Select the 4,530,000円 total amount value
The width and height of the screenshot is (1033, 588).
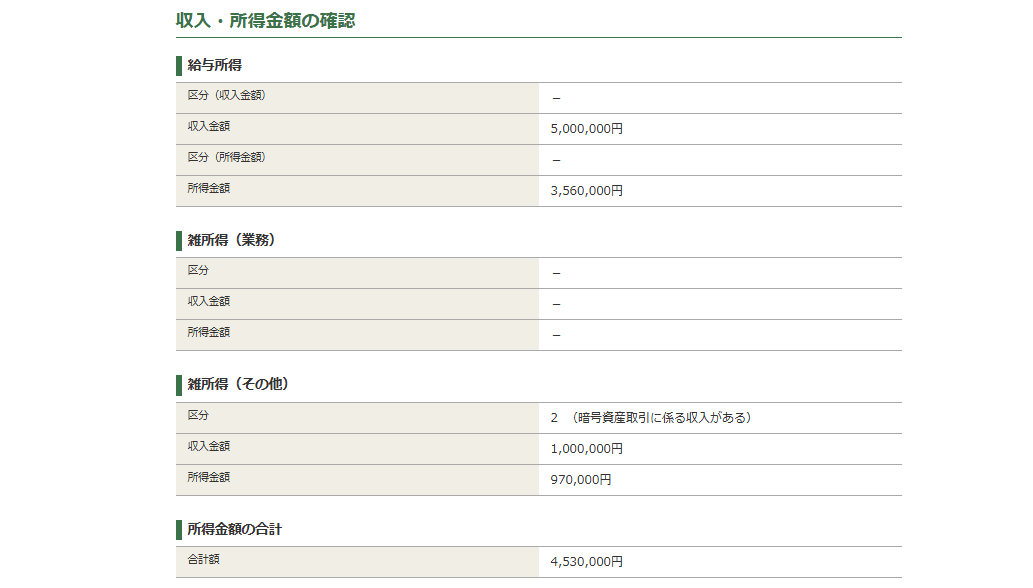coord(586,562)
